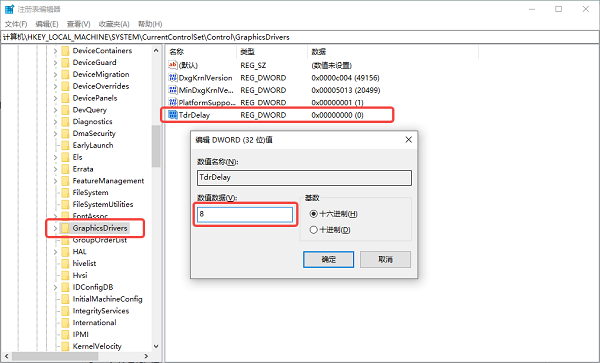Click the International folder icon
600x363 pixels.
point(65,323)
